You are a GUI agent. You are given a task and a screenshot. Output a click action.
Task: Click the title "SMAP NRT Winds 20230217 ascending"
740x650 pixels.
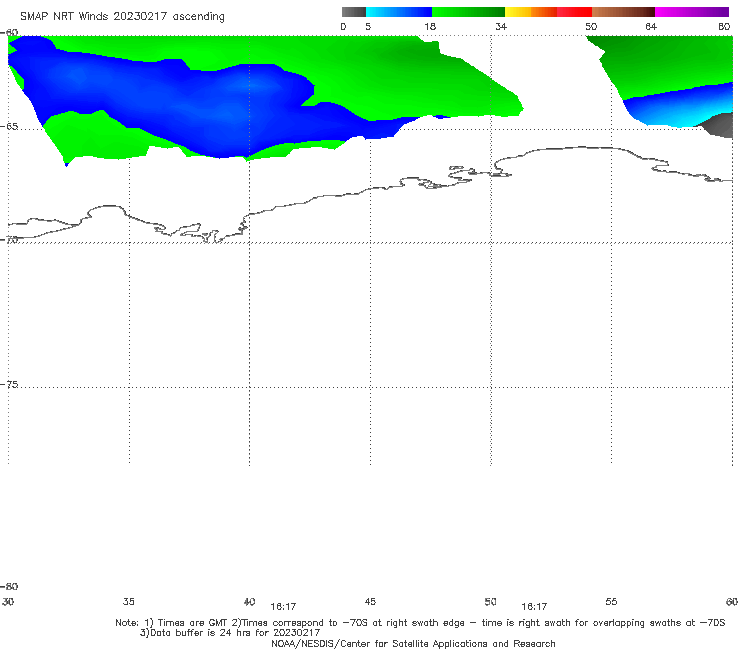tap(122, 16)
